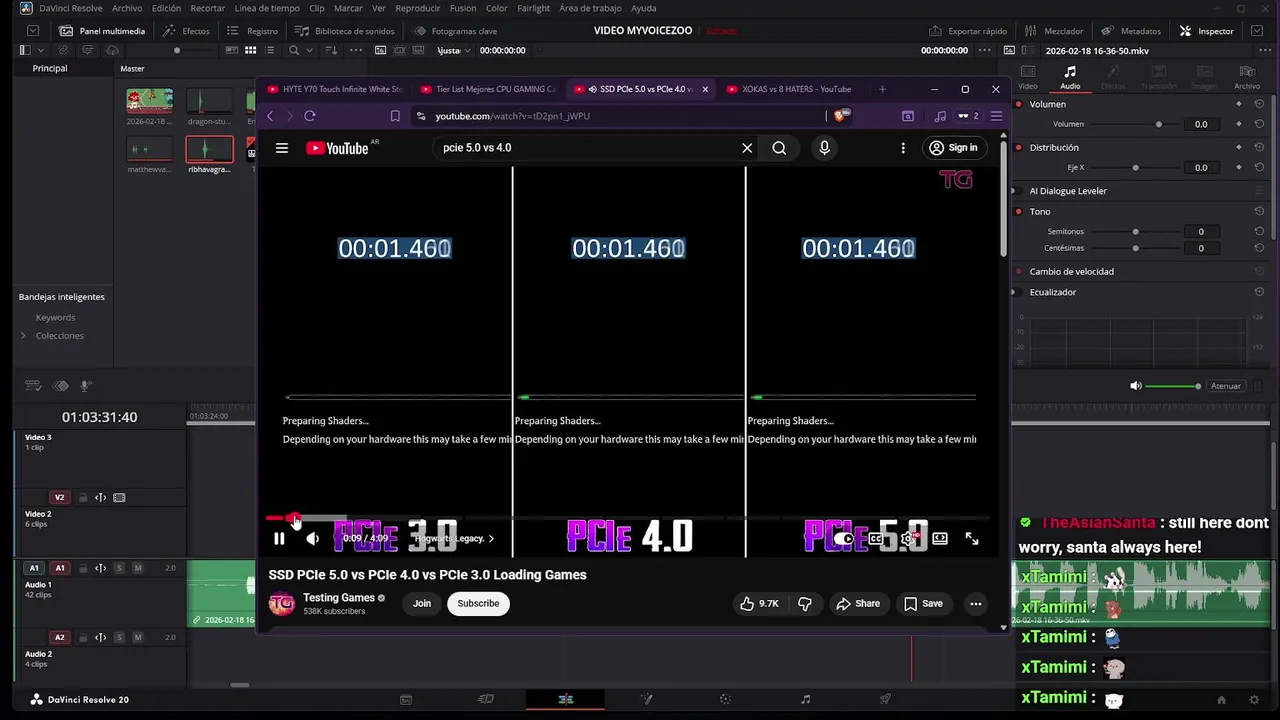Toggle Cambio de velocidad section dot
This screenshot has height=720, width=1280.
point(1019,271)
